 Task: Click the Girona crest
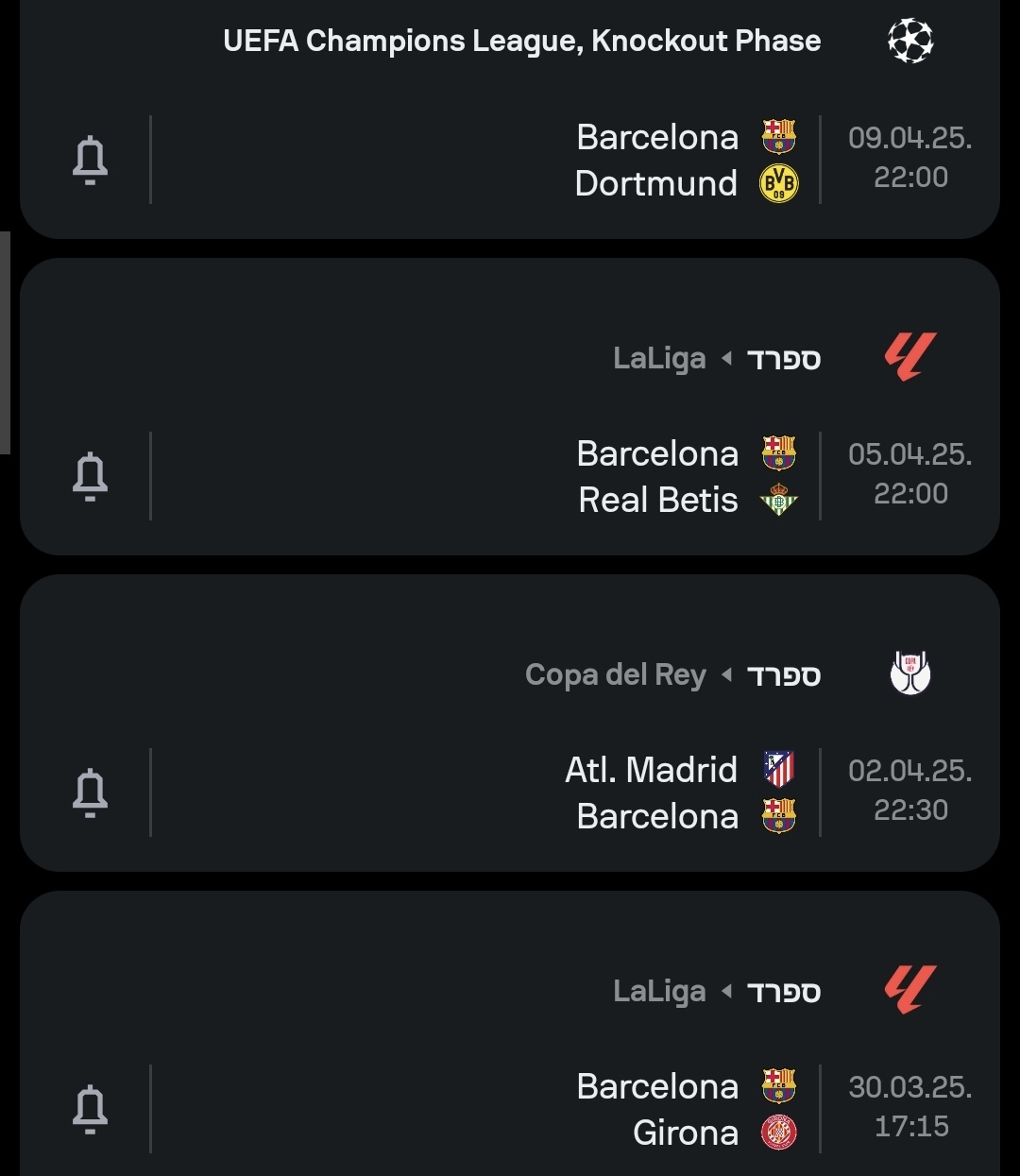(x=779, y=1133)
